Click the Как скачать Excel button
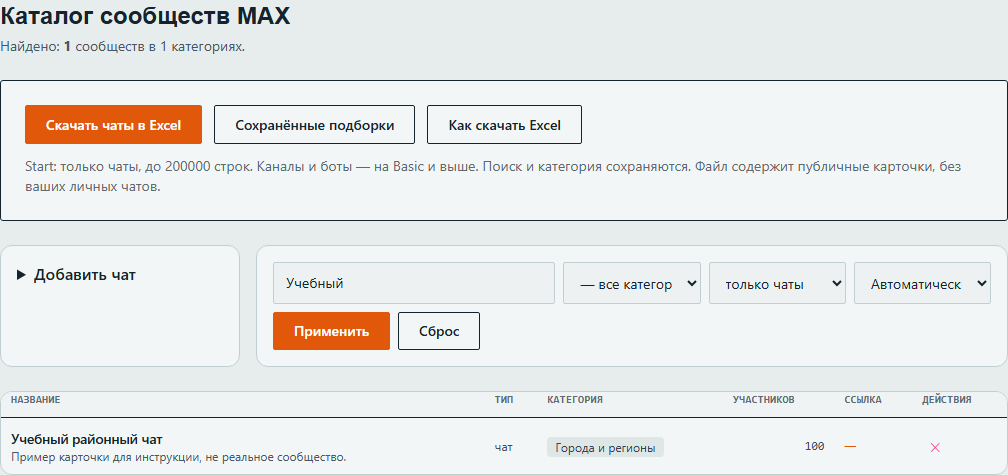 point(505,125)
